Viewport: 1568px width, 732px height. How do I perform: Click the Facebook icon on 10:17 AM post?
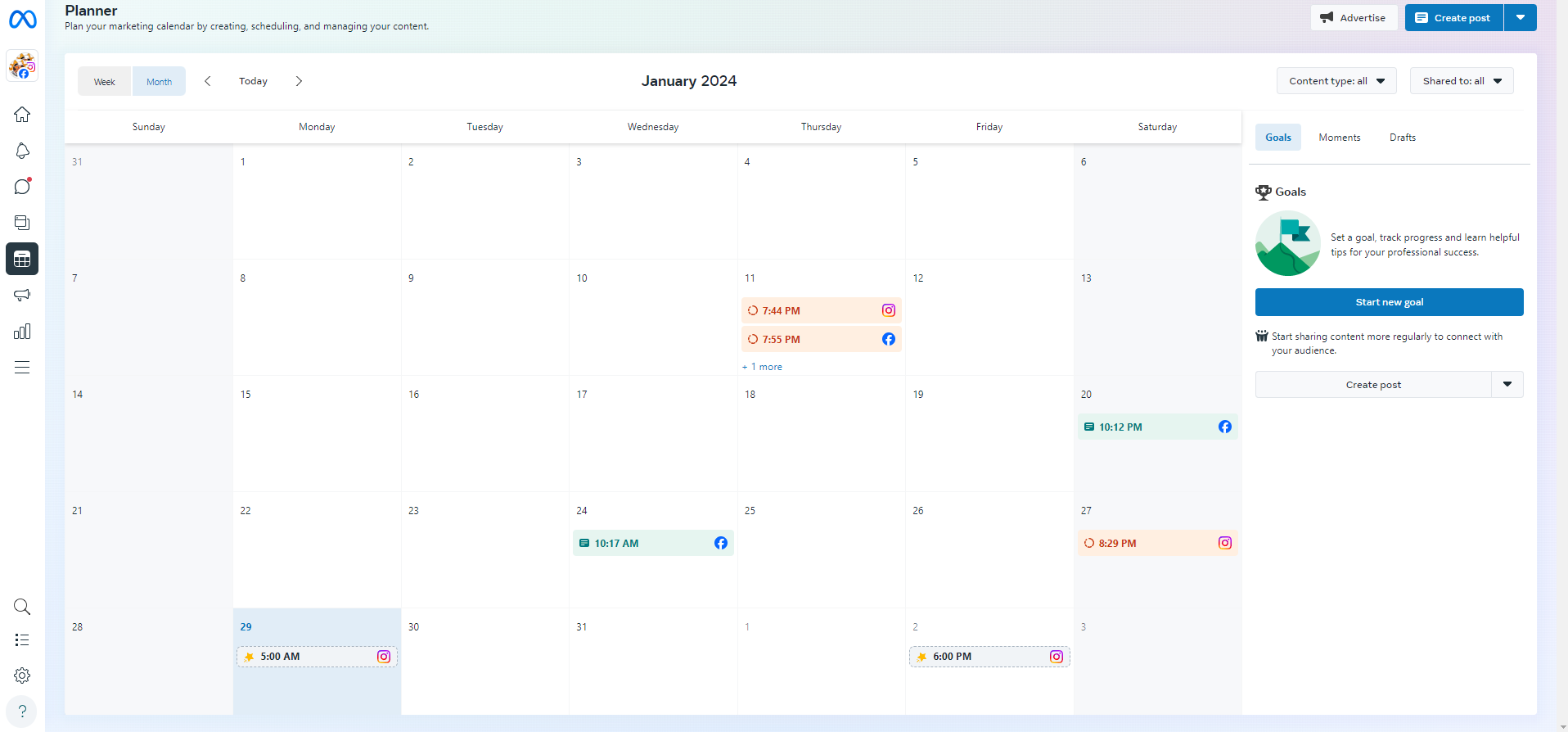point(721,543)
